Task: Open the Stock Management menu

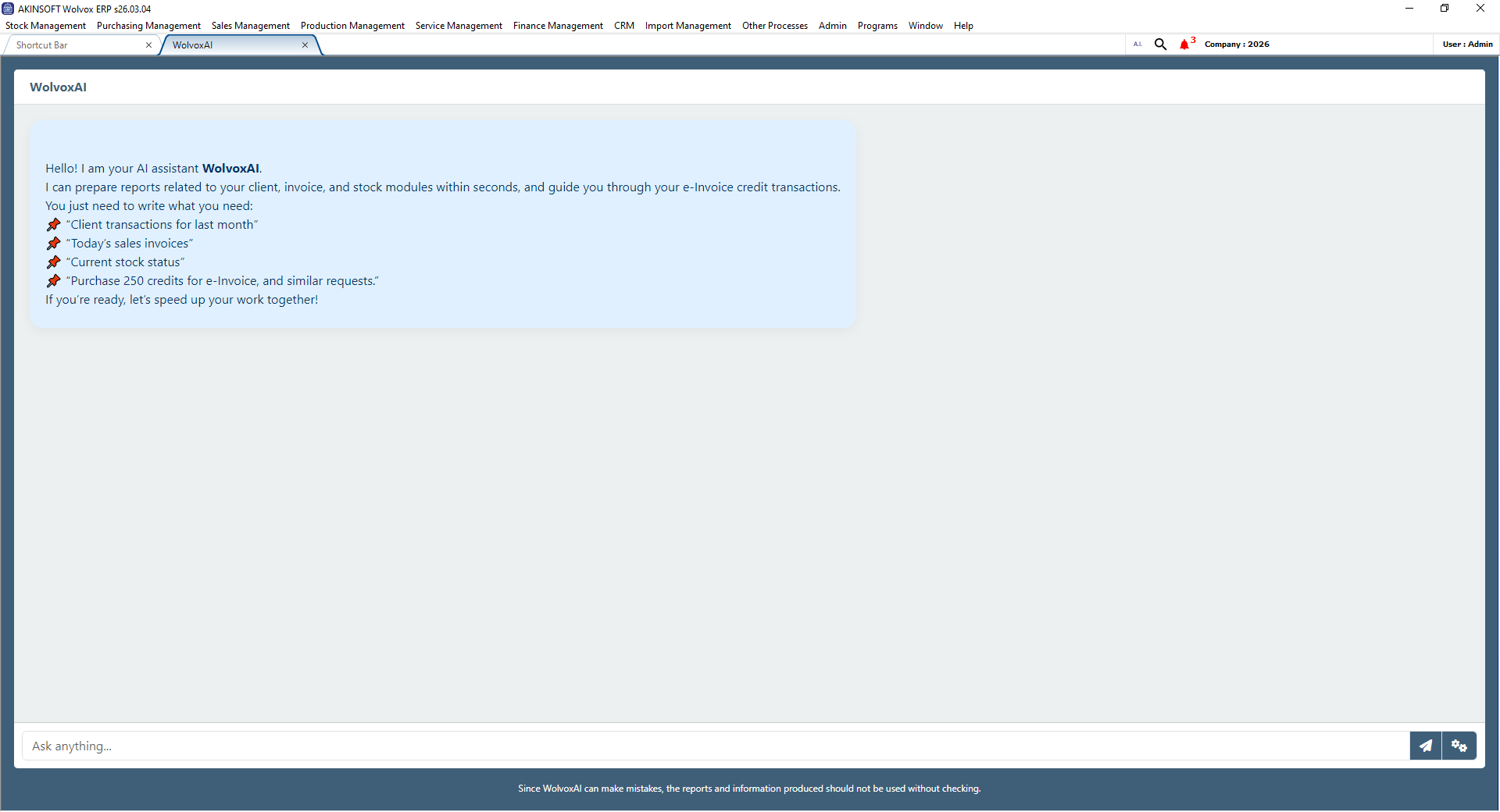Action: point(46,26)
